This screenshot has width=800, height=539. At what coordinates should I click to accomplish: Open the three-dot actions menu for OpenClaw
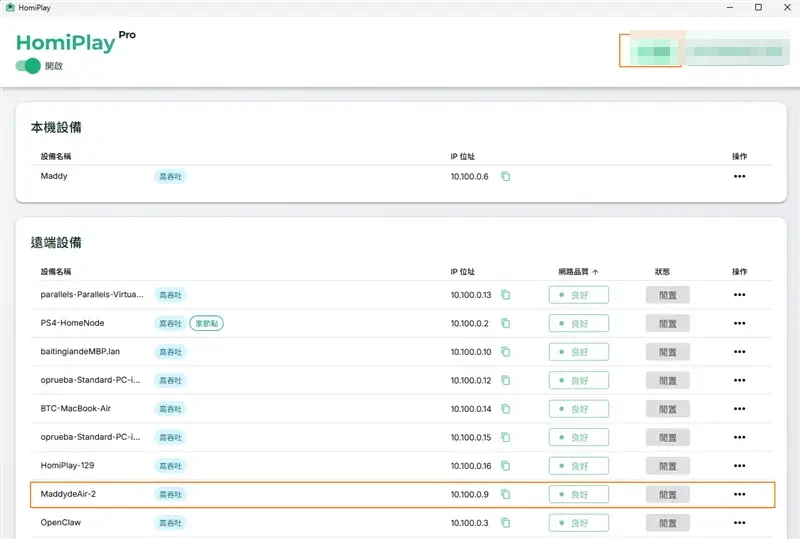pyautogui.click(x=739, y=523)
